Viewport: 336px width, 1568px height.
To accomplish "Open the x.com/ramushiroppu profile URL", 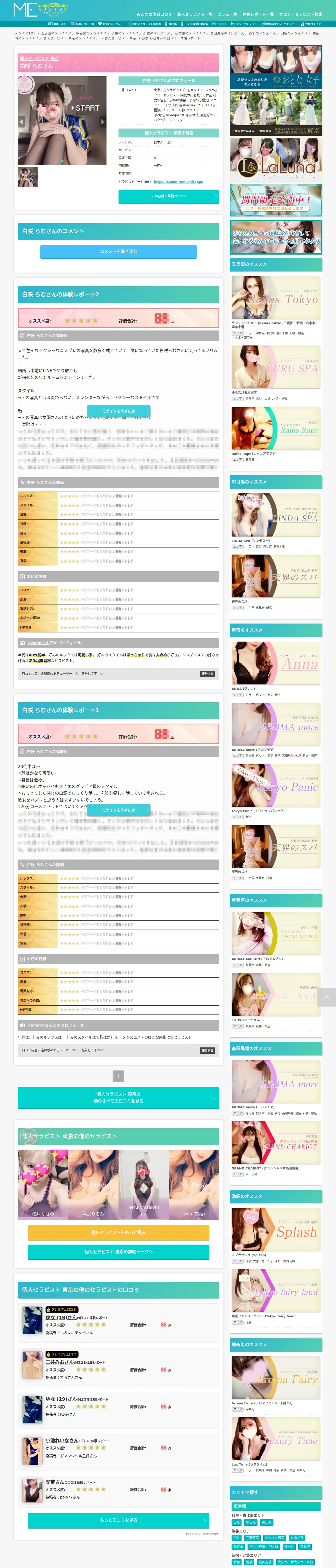I will point(179,181).
